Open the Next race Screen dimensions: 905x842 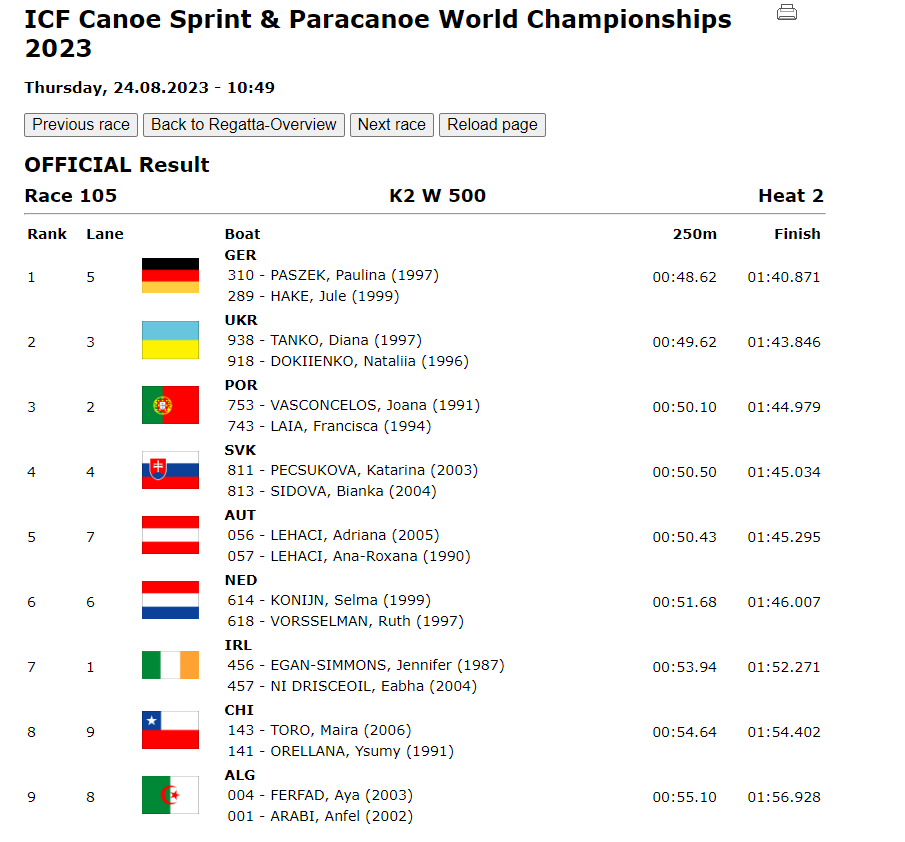pos(391,125)
